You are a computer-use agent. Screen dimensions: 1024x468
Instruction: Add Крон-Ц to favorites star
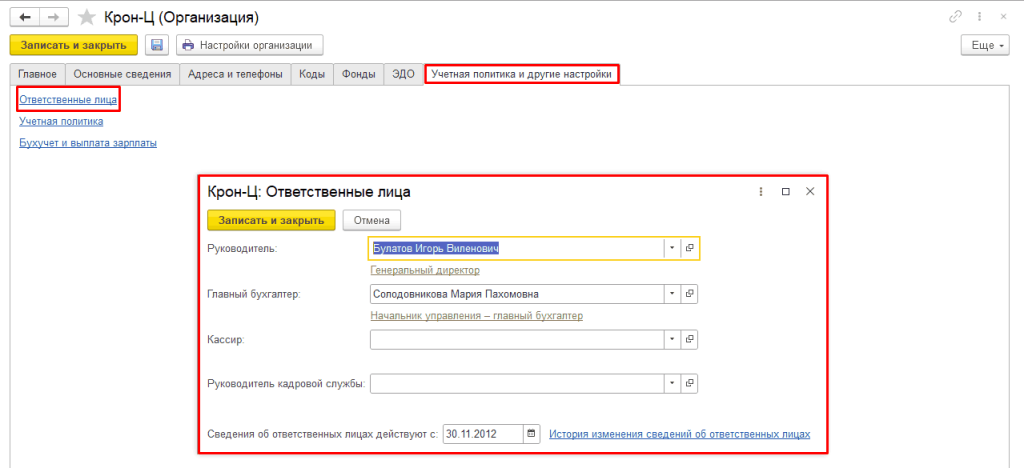[88, 18]
